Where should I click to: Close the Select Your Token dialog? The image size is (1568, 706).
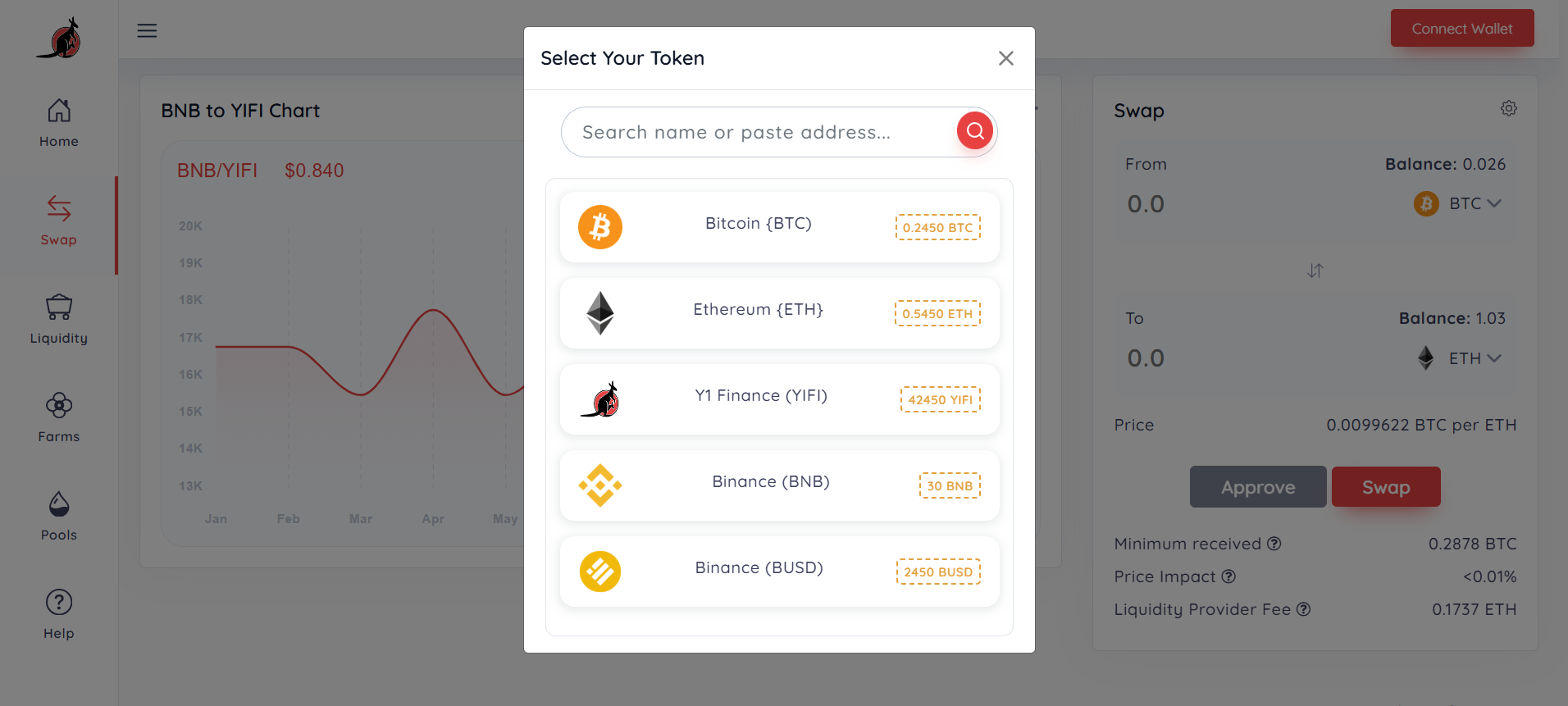pyautogui.click(x=1005, y=58)
